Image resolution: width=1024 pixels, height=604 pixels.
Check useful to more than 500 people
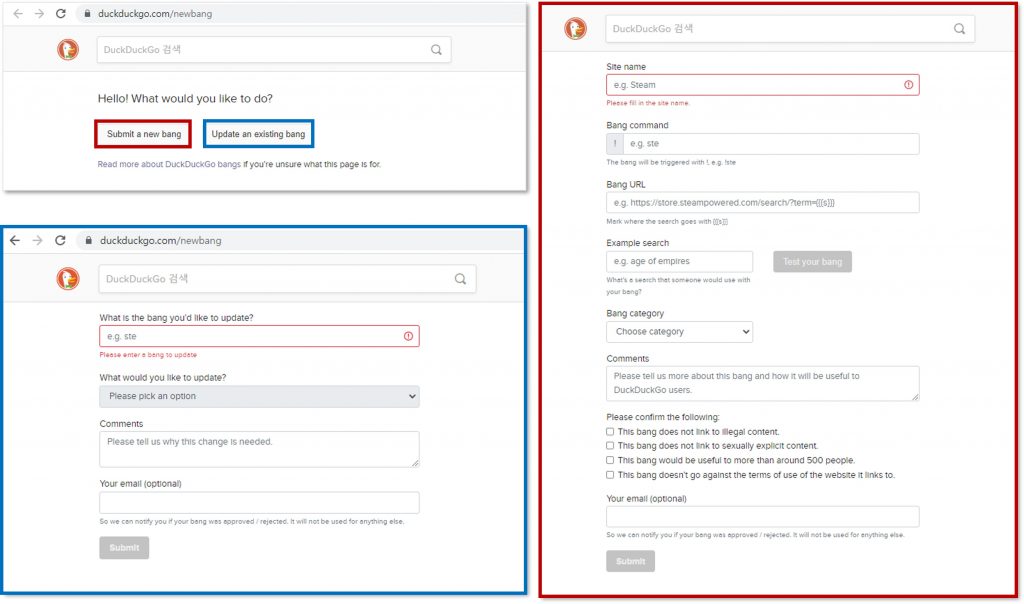[610, 460]
